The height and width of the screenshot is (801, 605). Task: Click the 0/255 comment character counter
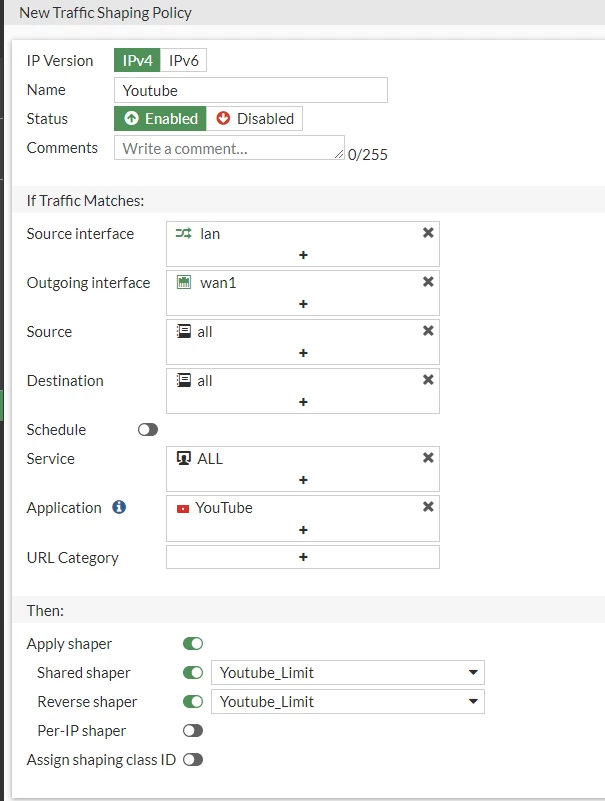[x=368, y=155]
